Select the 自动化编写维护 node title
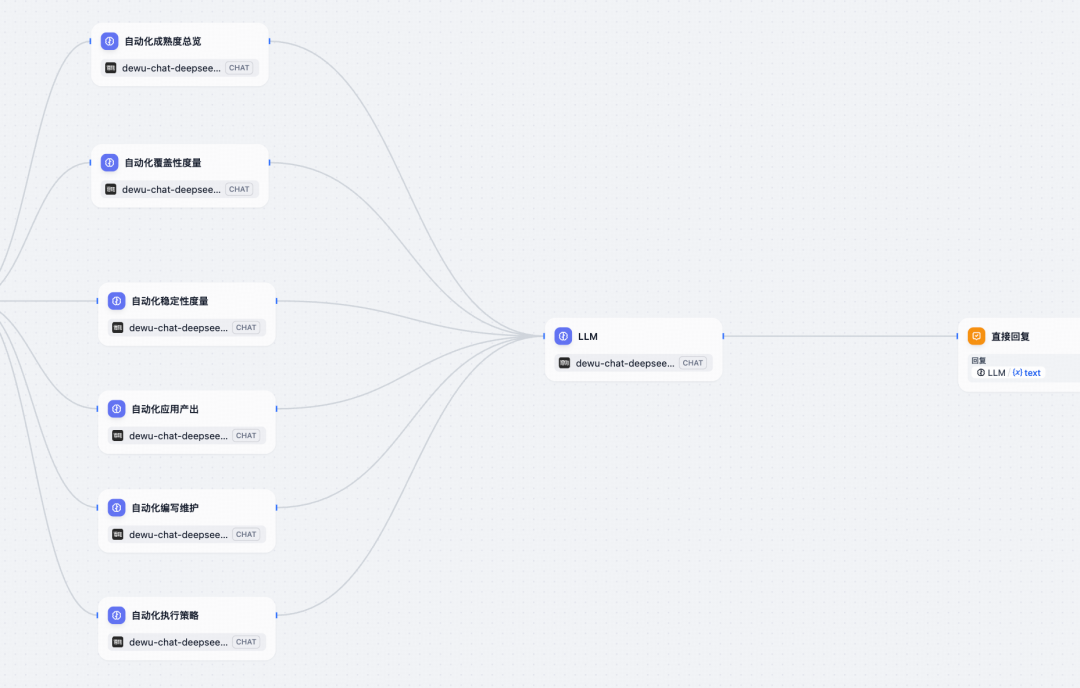 (165, 508)
